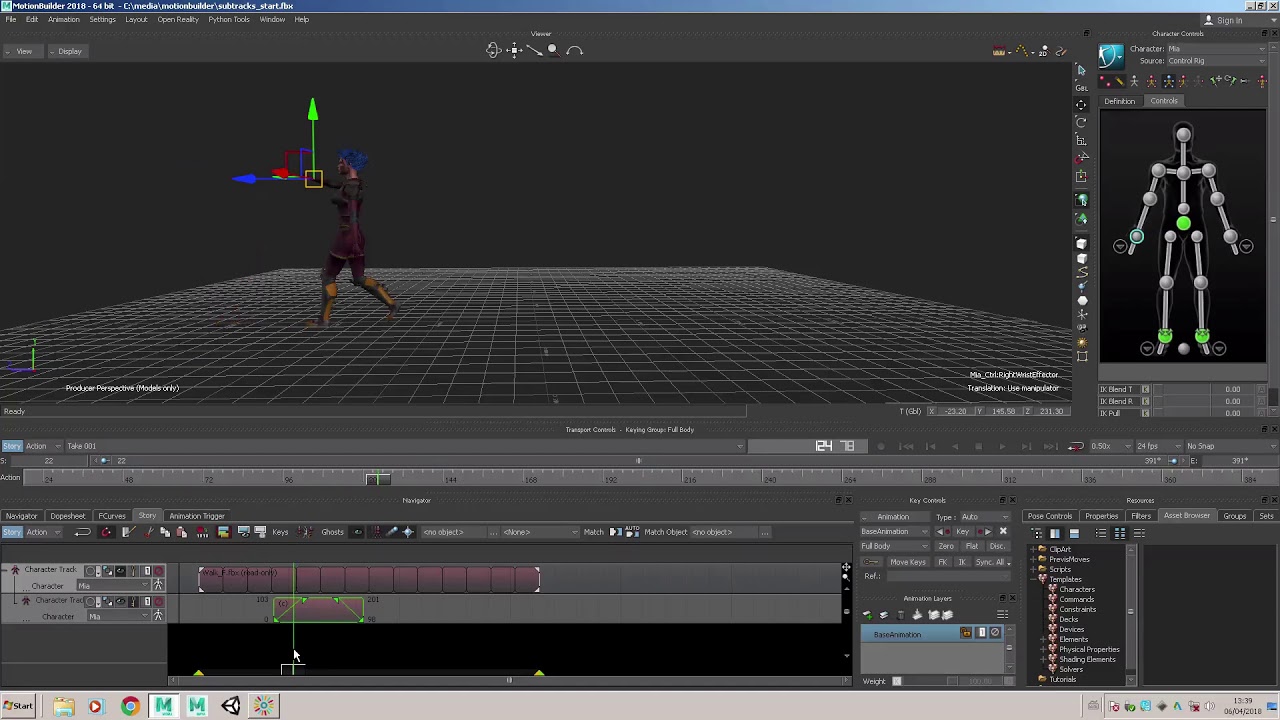Switch to the Properties tab in Resources
Viewport: 1280px width, 720px height.
point(1101,516)
